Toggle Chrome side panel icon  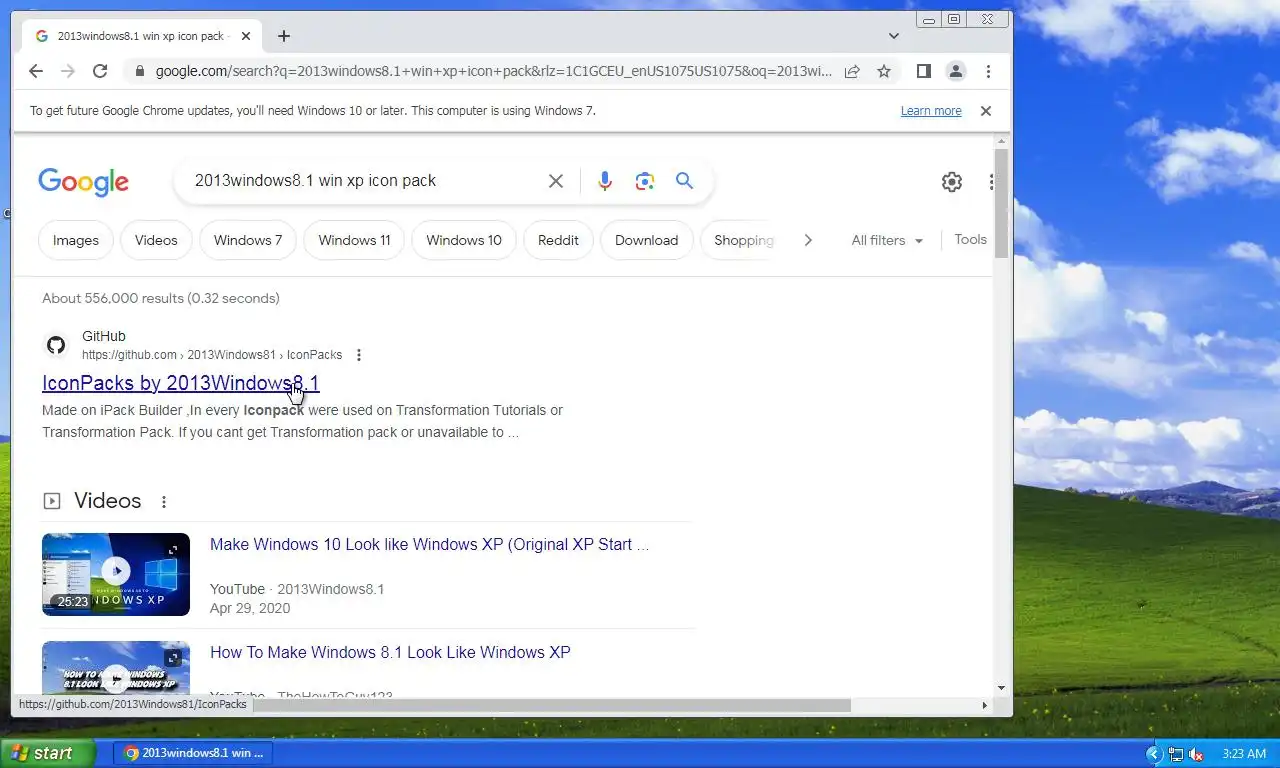tap(924, 71)
